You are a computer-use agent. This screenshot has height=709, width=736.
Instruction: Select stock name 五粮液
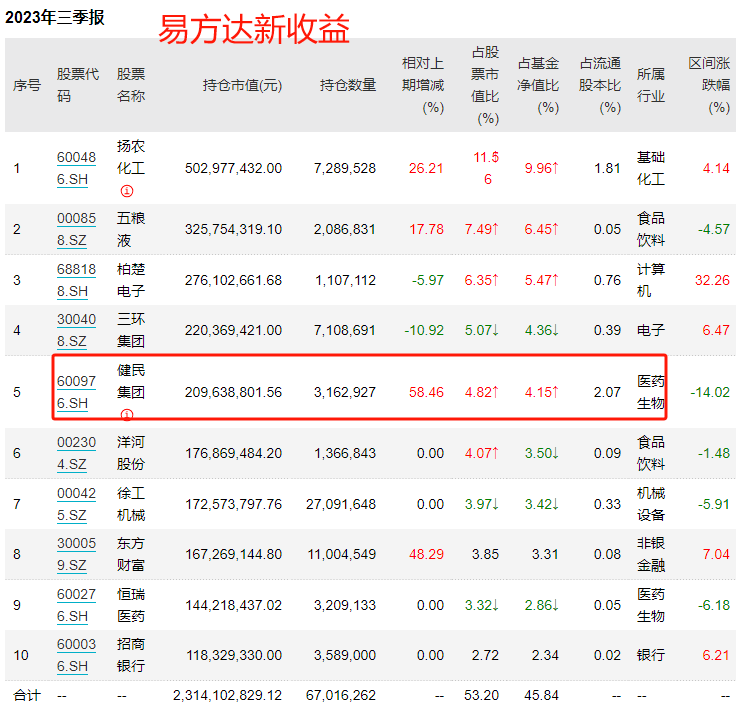coord(130,230)
